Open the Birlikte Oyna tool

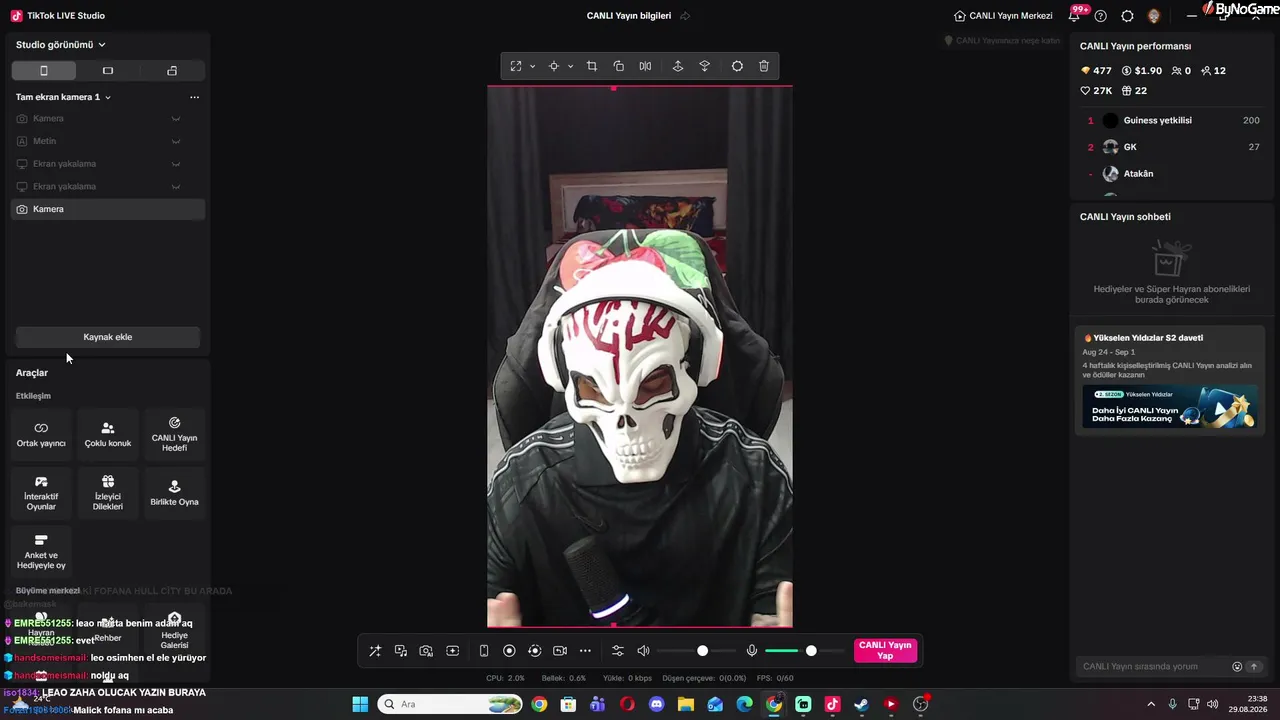tap(175, 493)
